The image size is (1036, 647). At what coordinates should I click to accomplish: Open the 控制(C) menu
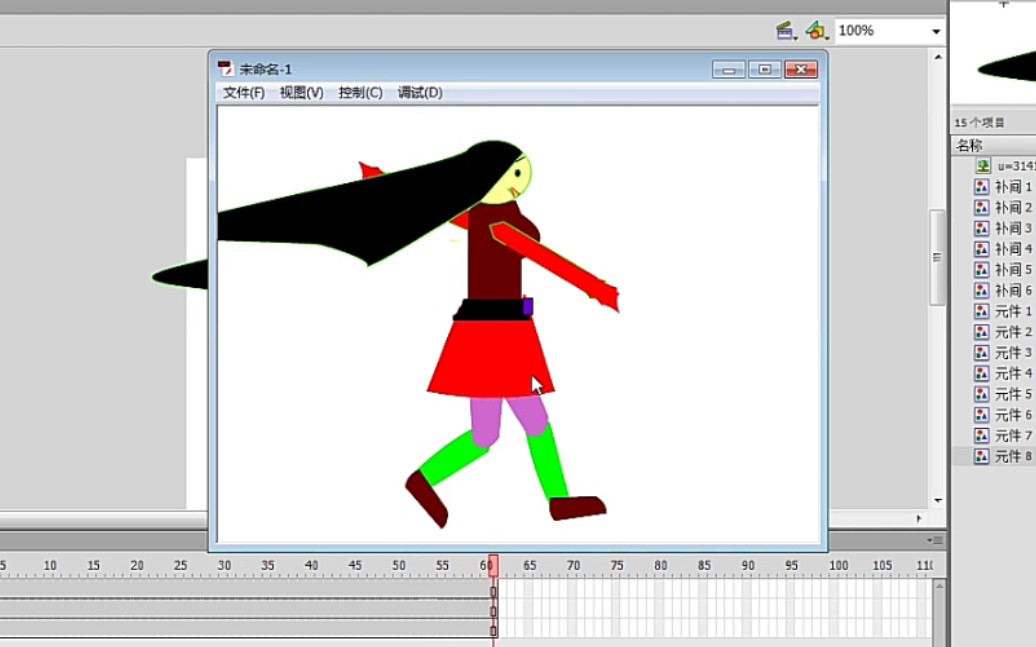tap(360, 93)
